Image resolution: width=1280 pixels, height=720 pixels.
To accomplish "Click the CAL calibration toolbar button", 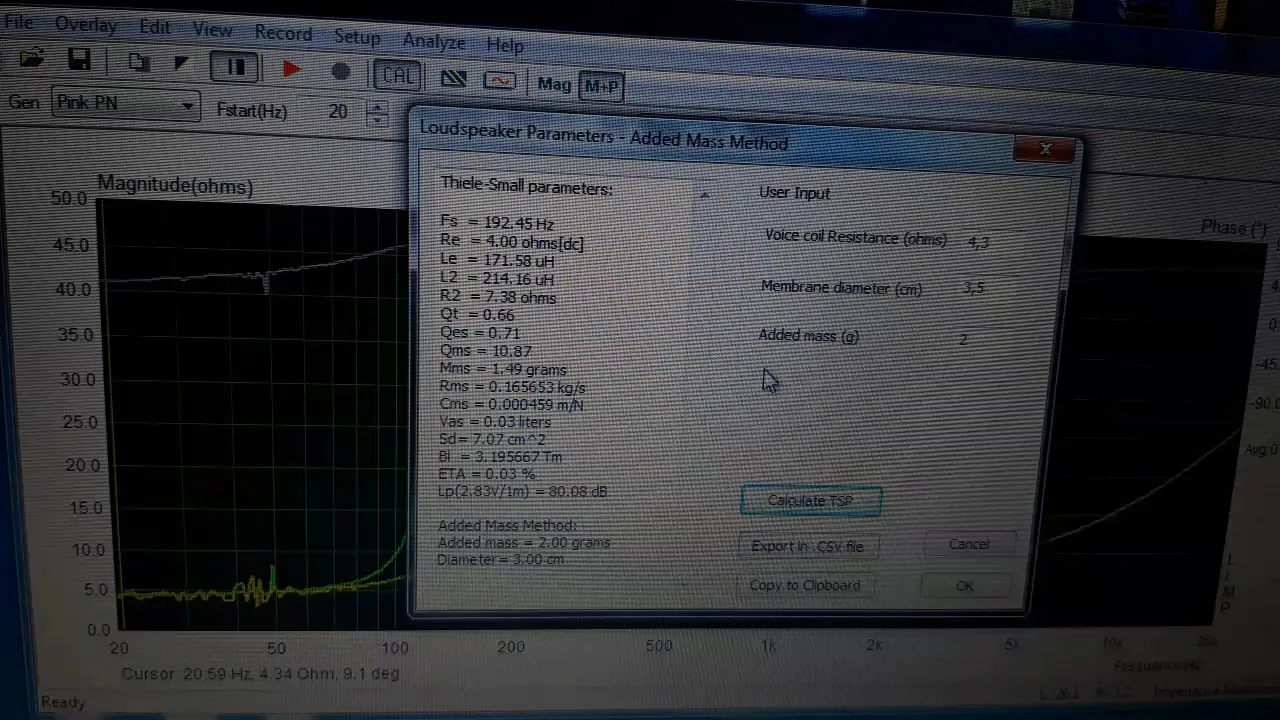I will (x=396, y=75).
